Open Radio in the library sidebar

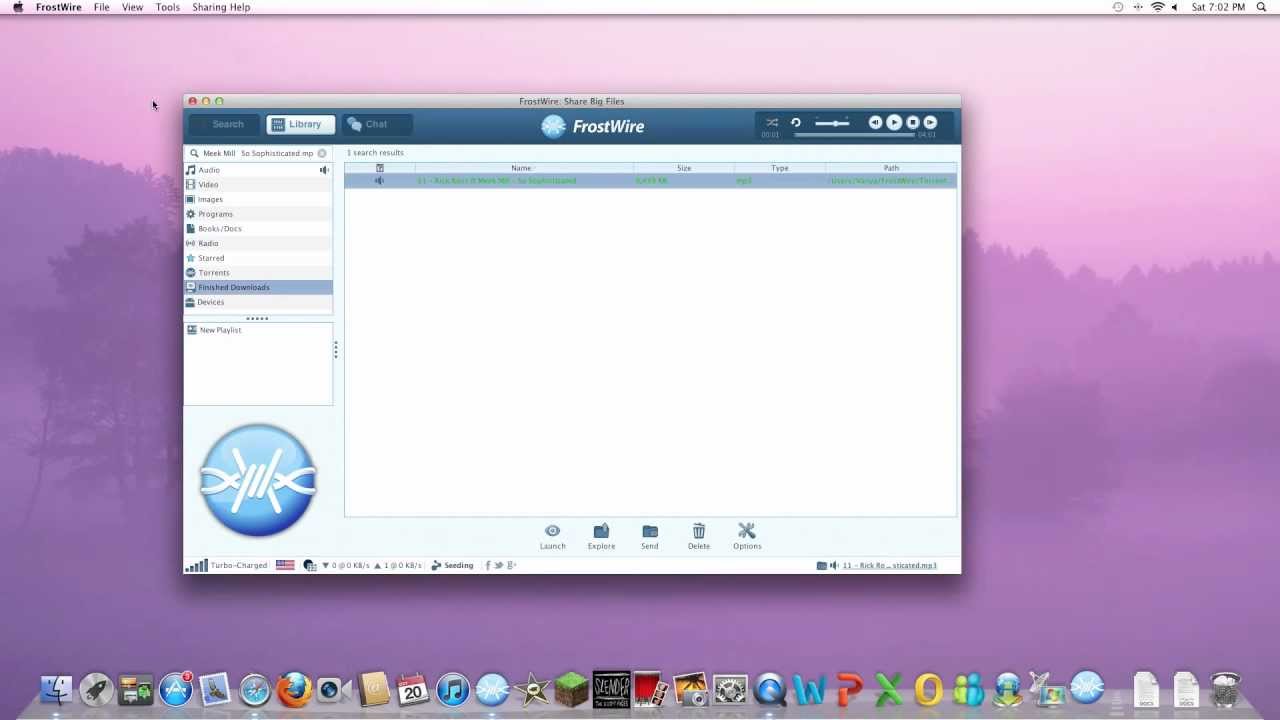[258, 243]
